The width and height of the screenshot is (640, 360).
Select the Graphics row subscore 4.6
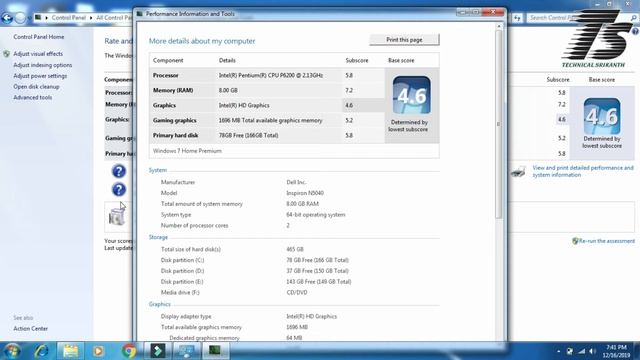pyautogui.click(x=349, y=105)
